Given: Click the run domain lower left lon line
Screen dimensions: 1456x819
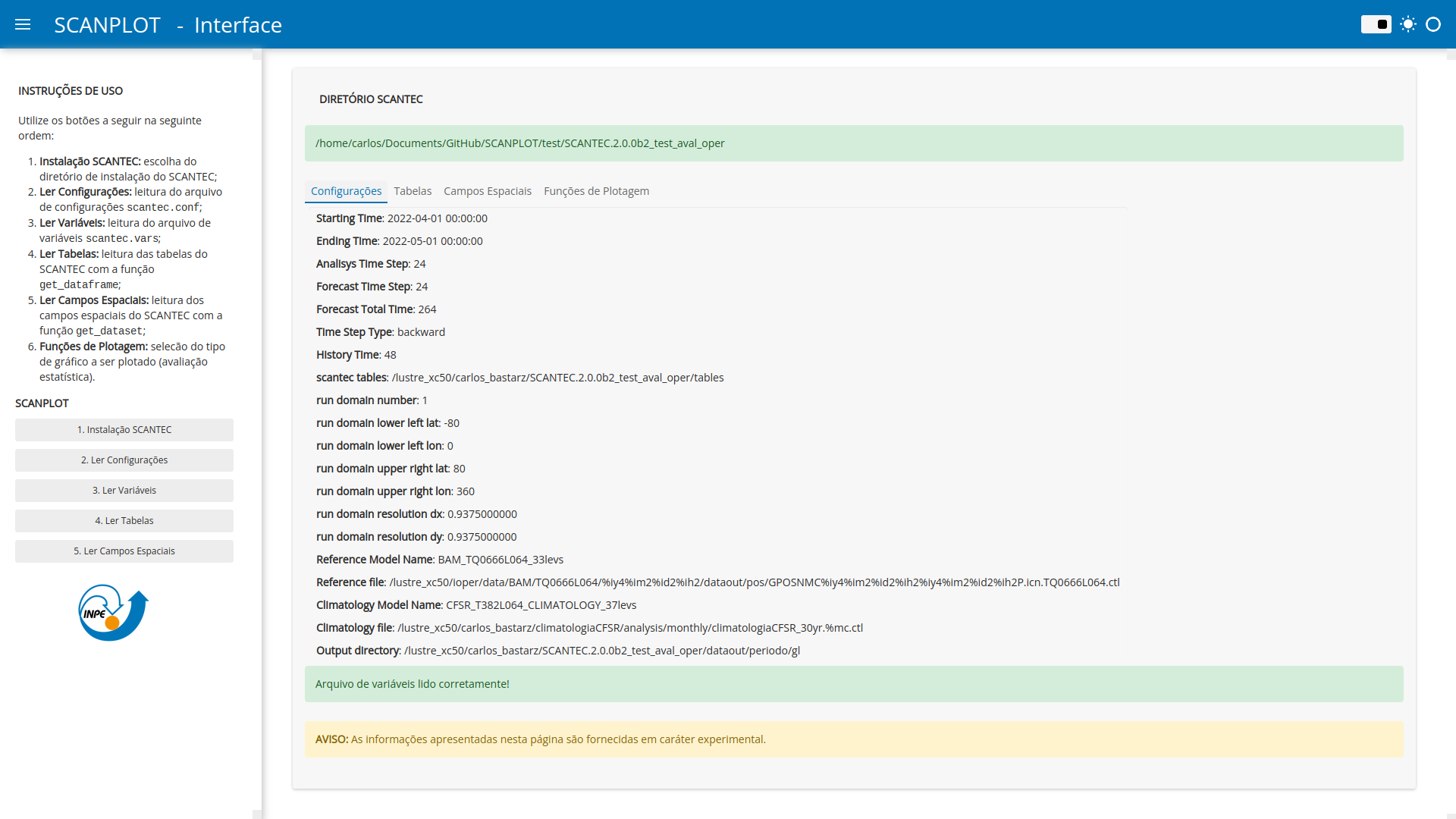Looking at the screenshot, I should (x=384, y=446).
